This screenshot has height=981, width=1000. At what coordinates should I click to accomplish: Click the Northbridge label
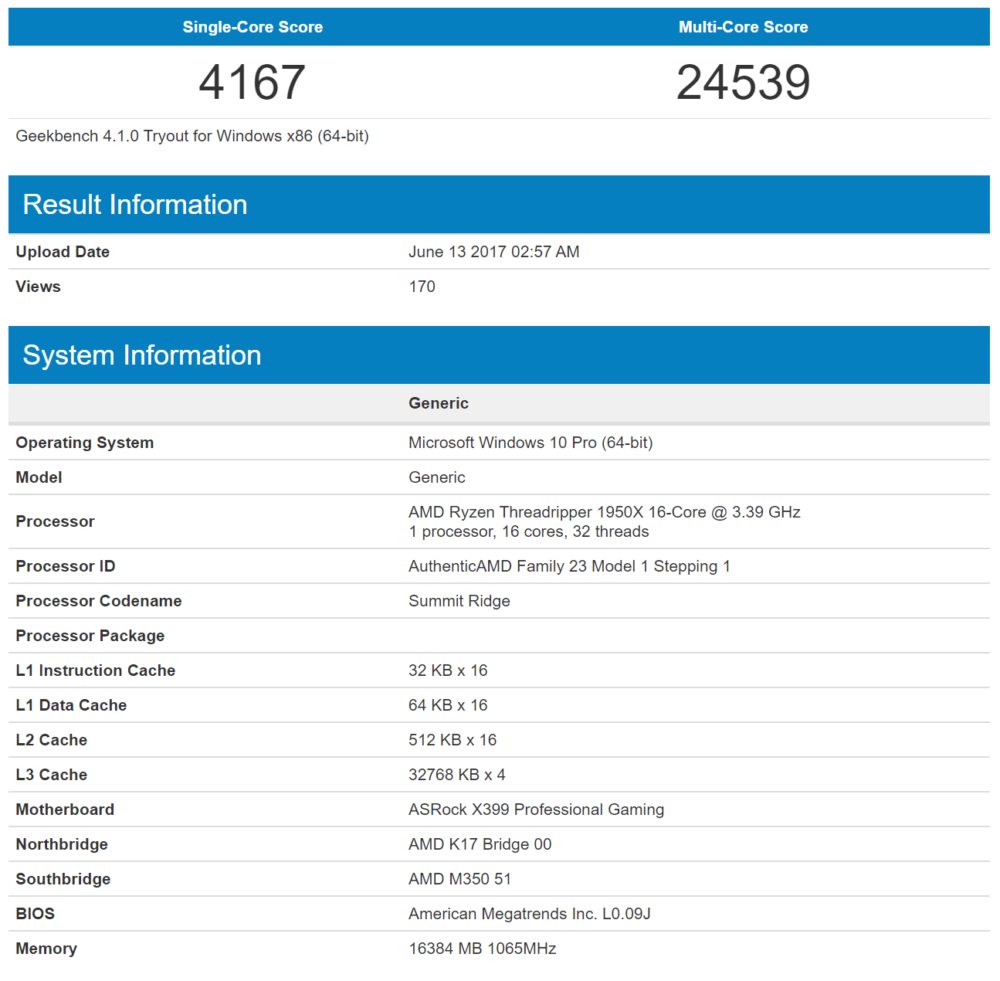point(61,845)
